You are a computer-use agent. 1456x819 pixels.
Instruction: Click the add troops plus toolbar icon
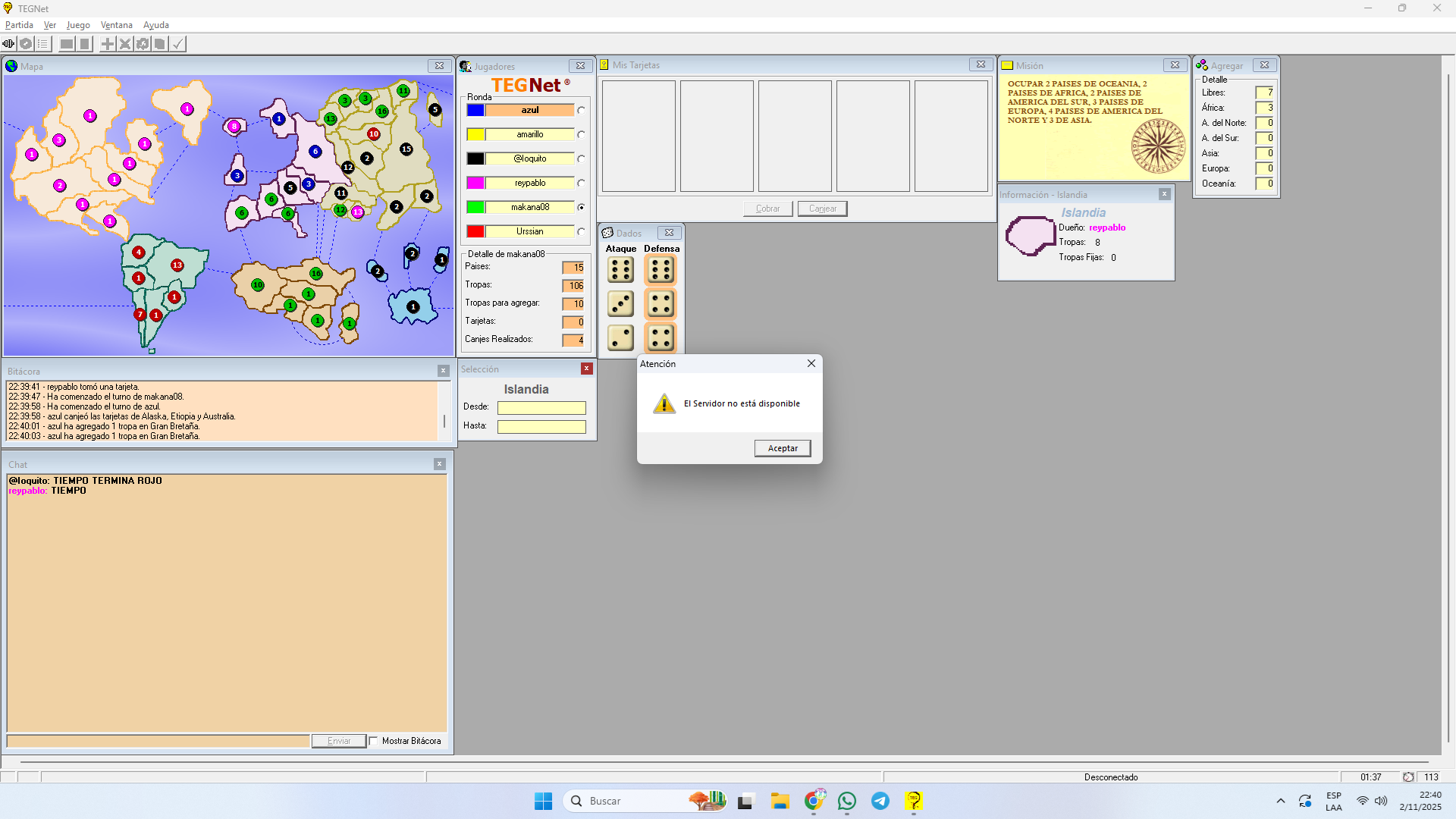(x=108, y=44)
